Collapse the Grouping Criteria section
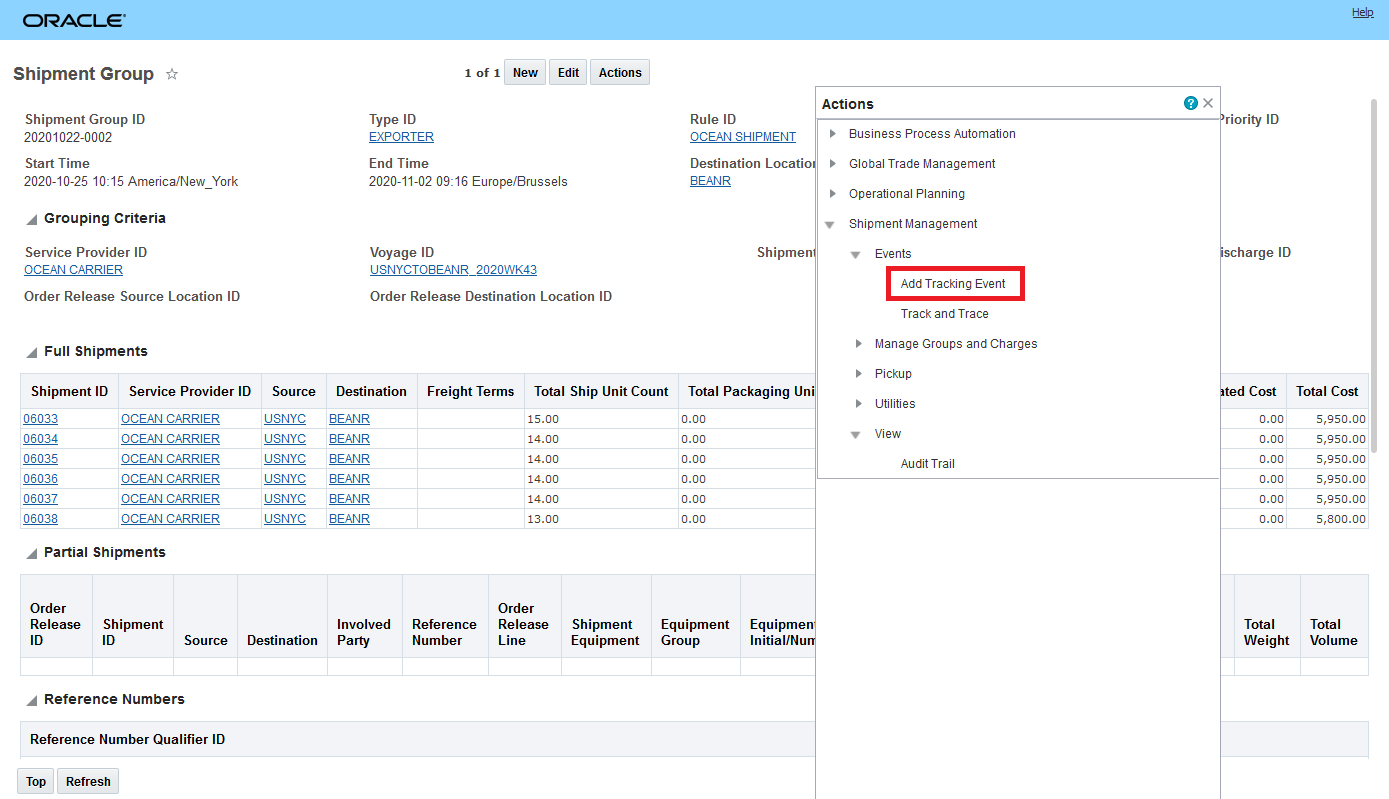 (32, 219)
